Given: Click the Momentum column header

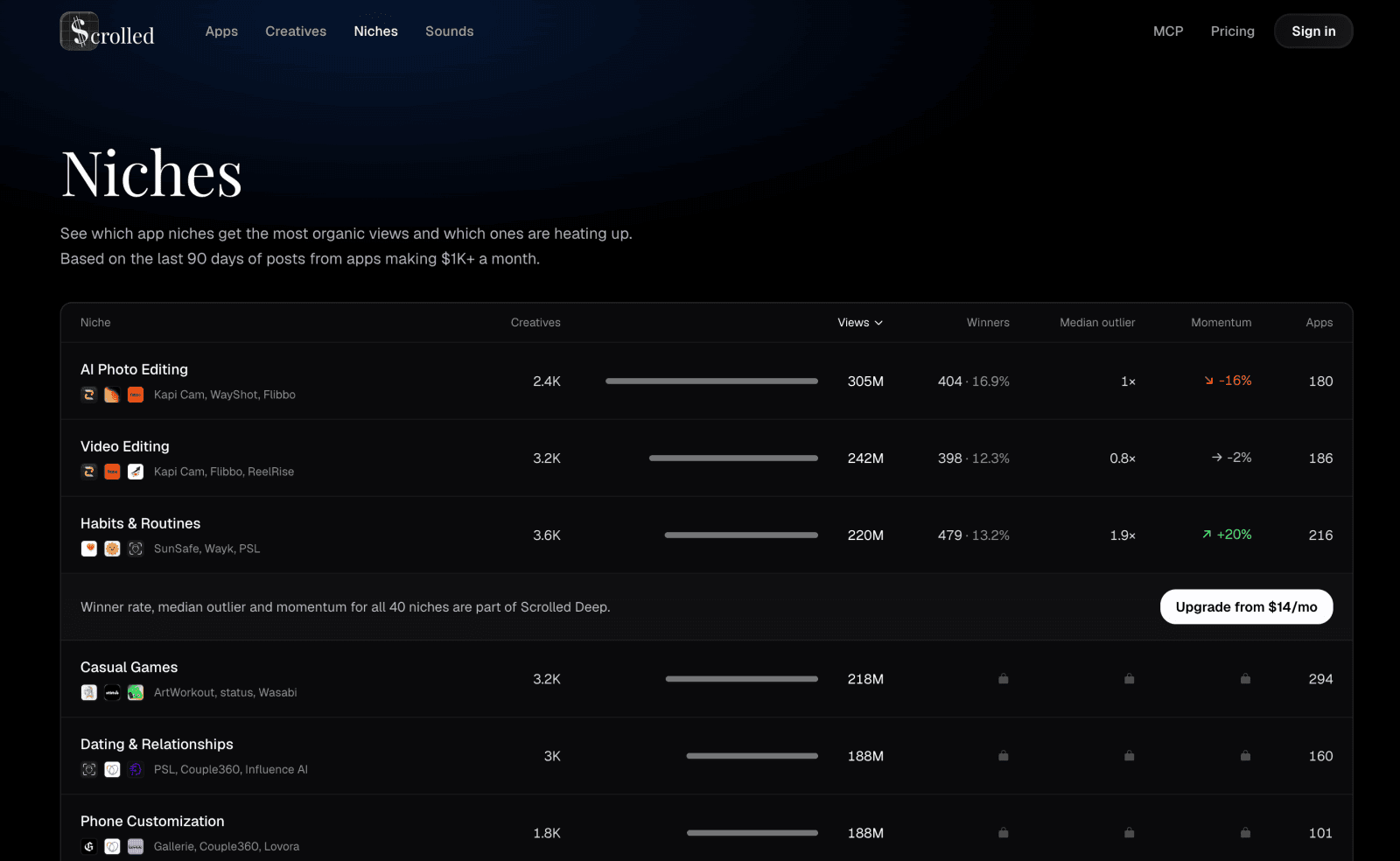Looking at the screenshot, I should (1221, 323).
